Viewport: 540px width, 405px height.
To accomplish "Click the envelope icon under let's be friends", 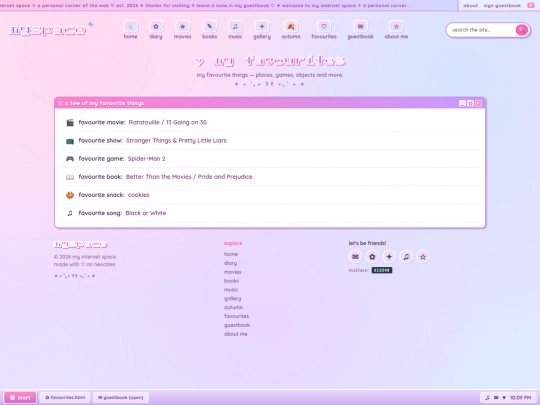I will pos(355,257).
